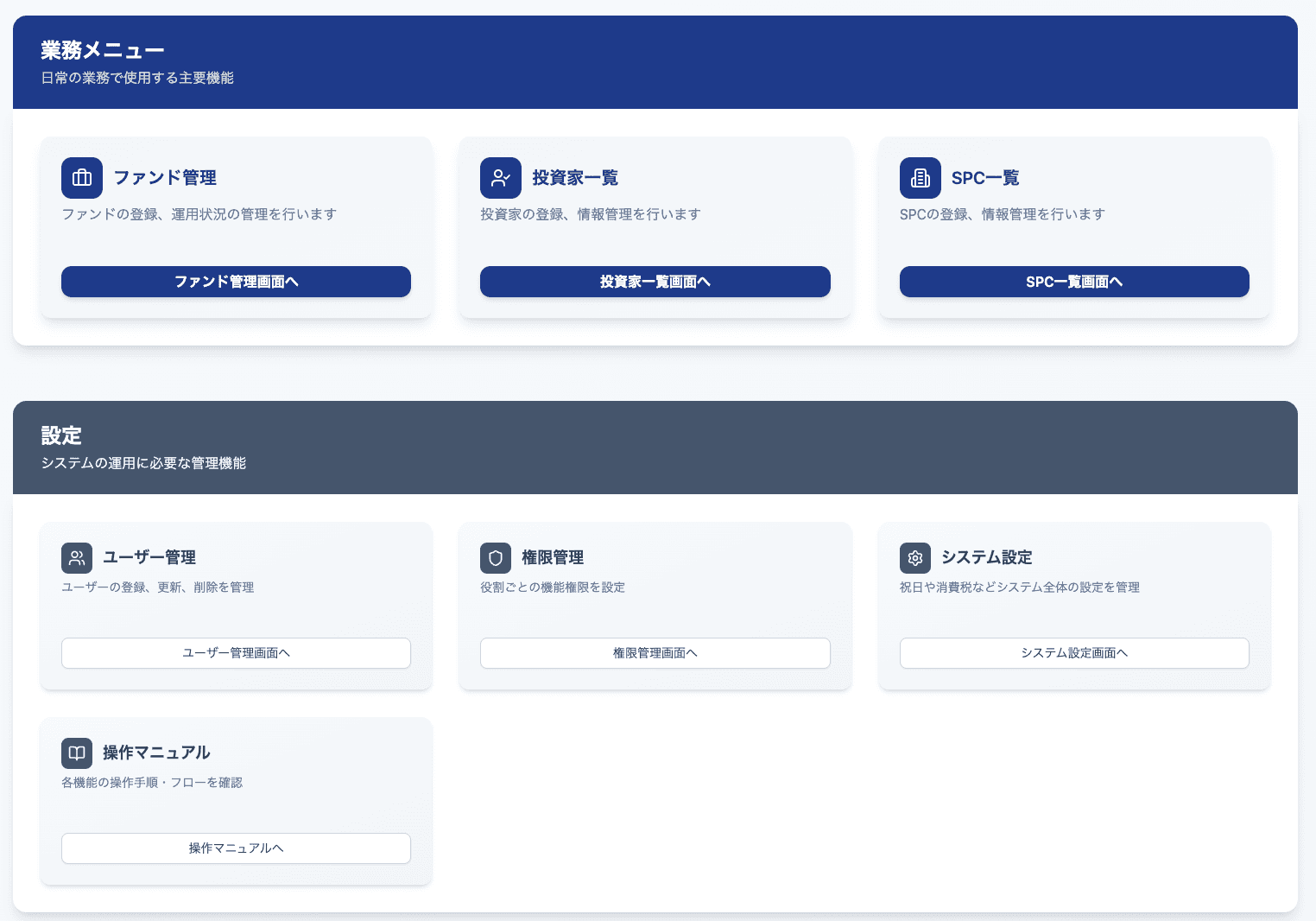Select the SPC一覧 card heading
This screenshot has width=1316, height=921.
pyautogui.click(x=985, y=178)
